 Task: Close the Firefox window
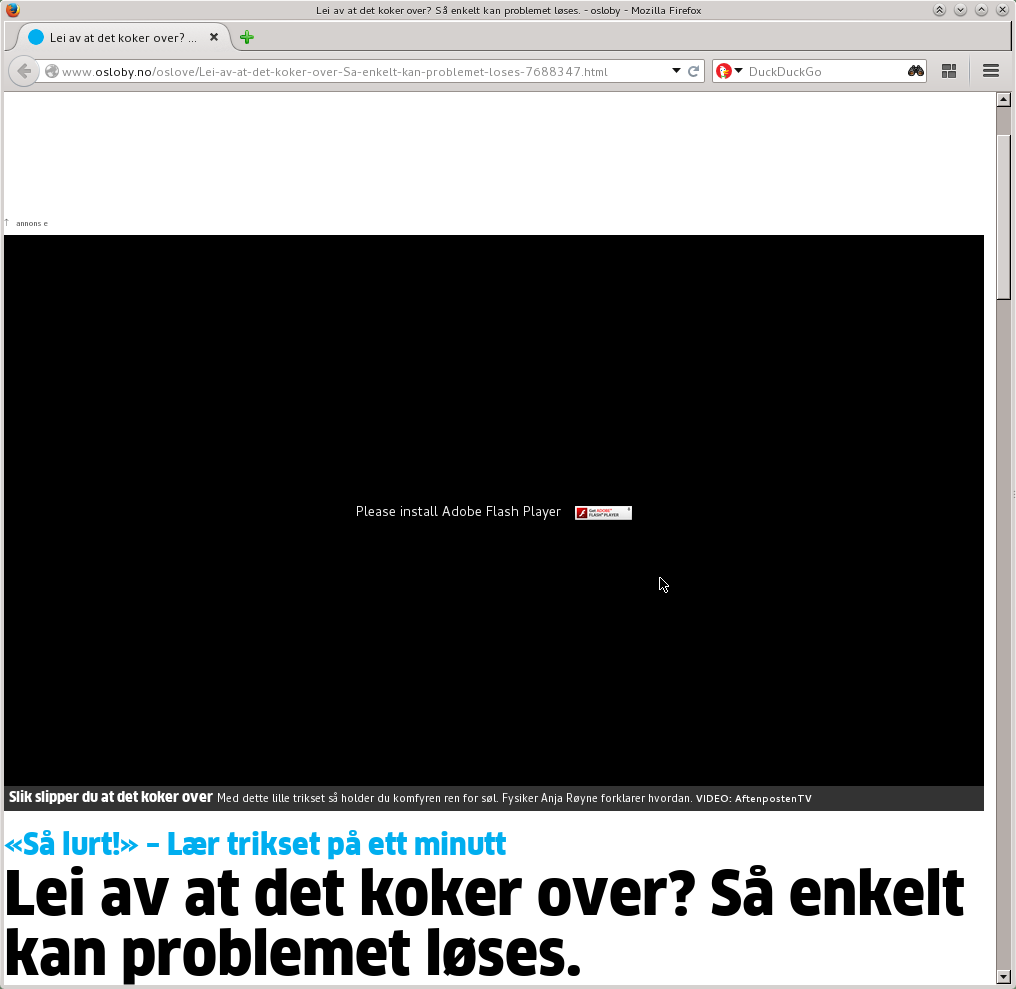point(1002,10)
